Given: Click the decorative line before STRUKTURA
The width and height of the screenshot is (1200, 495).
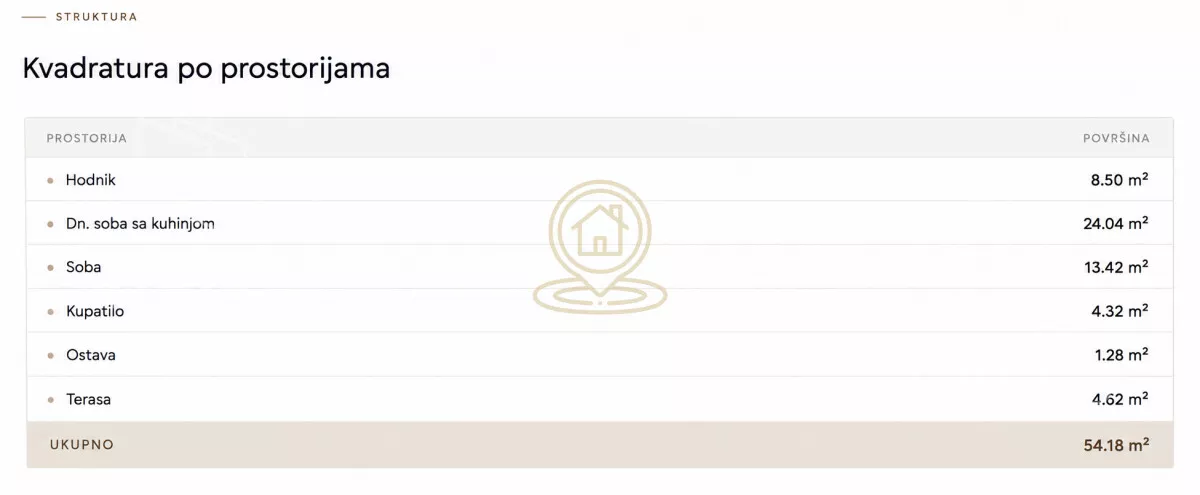Looking at the screenshot, I should (34, 17).
